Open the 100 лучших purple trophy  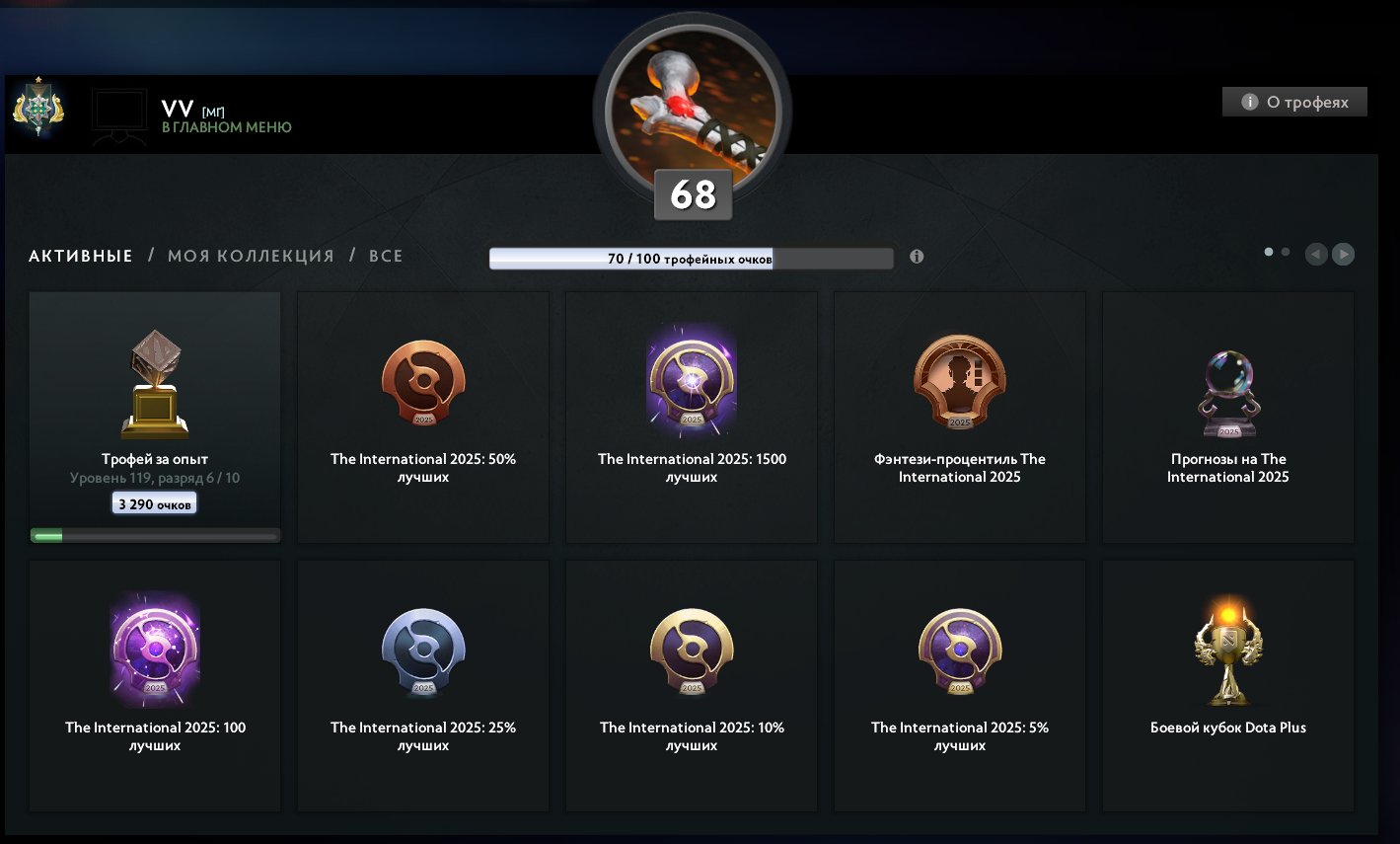coord(155,649)
